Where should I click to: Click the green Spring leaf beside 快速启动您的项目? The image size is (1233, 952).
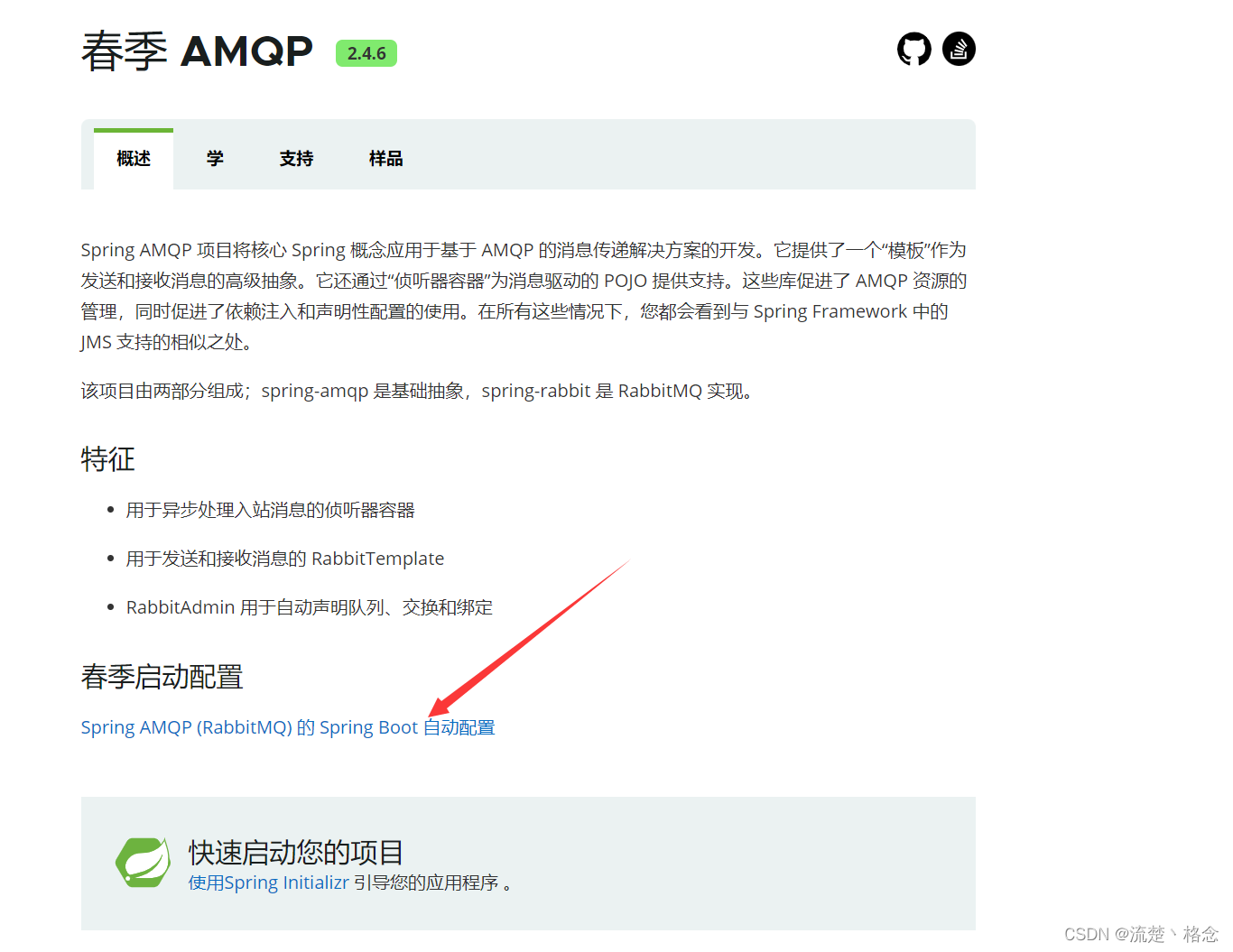[x=143, y=863]
